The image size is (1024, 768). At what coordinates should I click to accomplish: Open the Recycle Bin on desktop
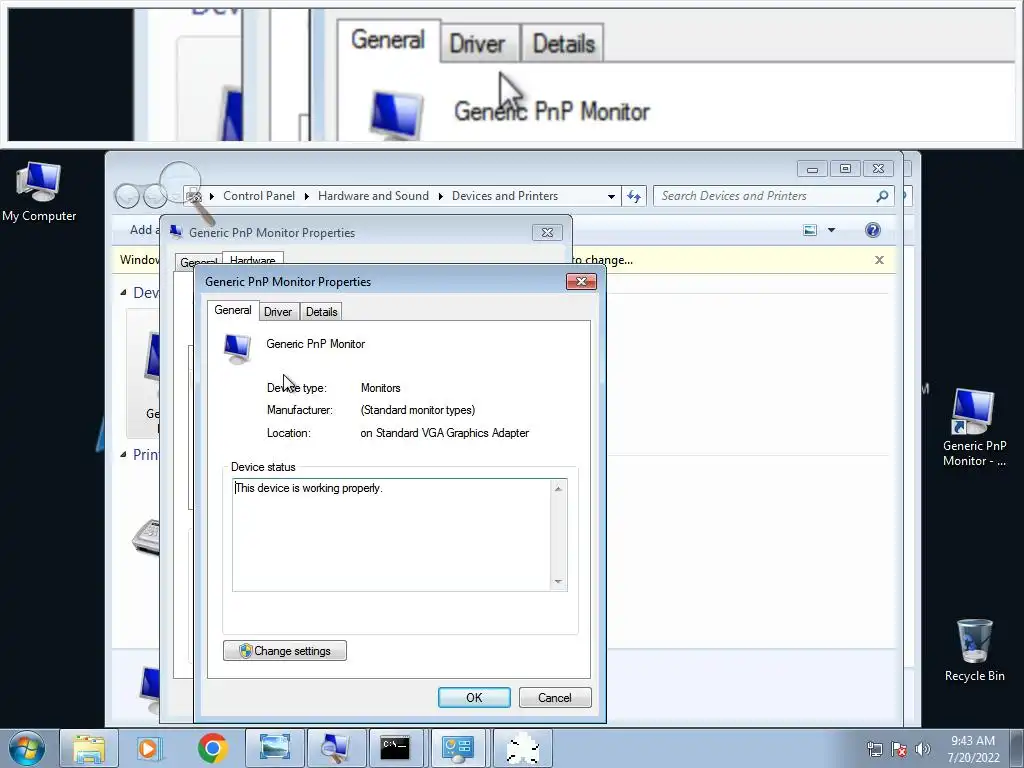click(974, 650)
